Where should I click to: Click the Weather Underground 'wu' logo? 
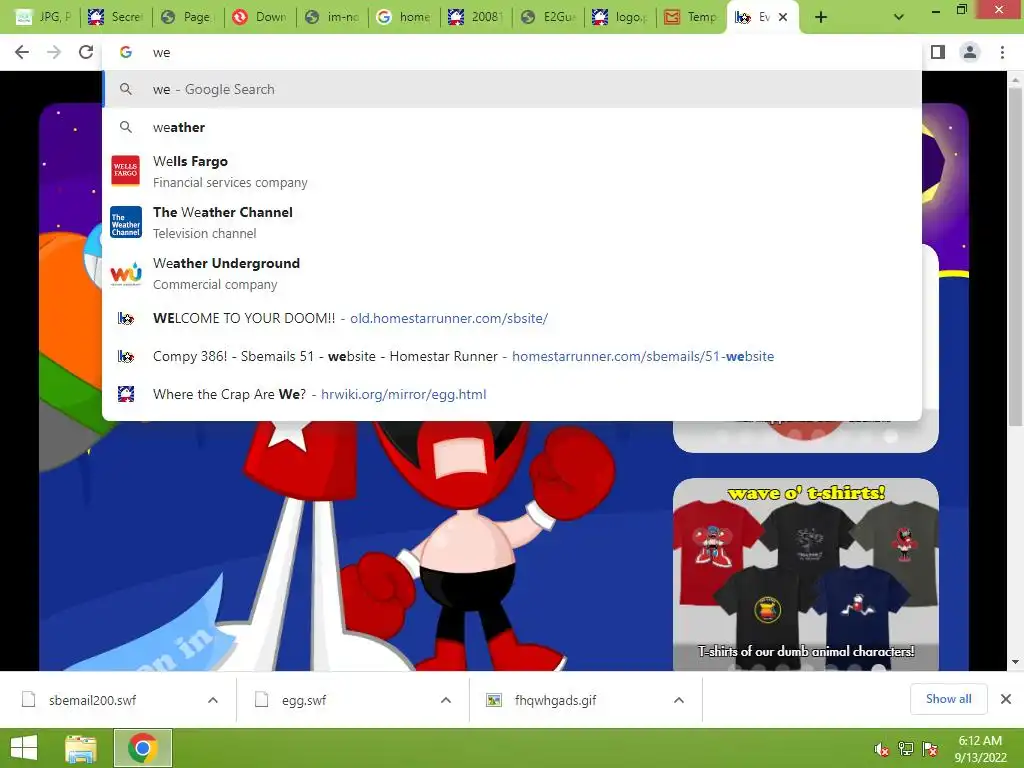(125, 273)
